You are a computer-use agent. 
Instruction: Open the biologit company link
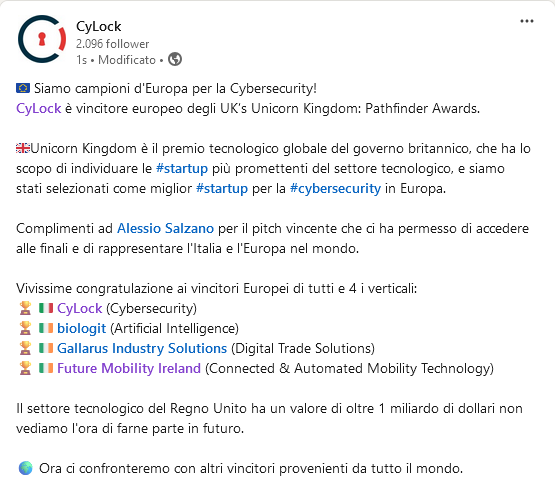coord(81,329)
